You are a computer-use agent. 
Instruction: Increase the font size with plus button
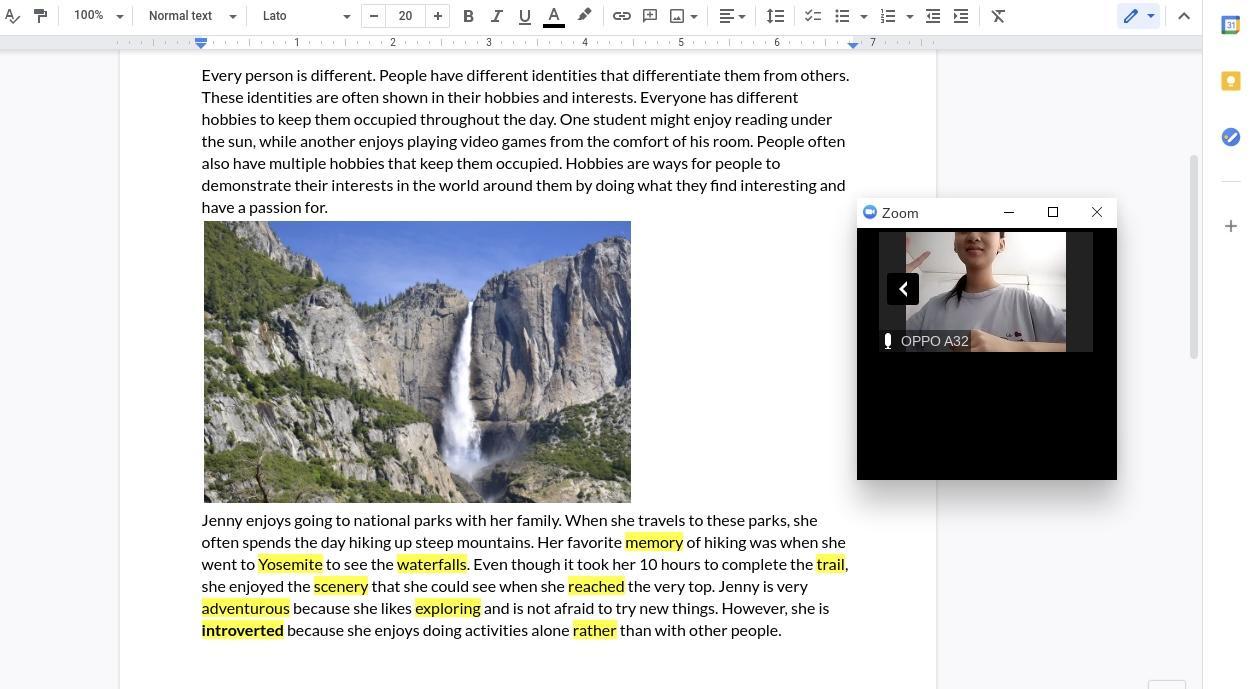tap(437, 16)
